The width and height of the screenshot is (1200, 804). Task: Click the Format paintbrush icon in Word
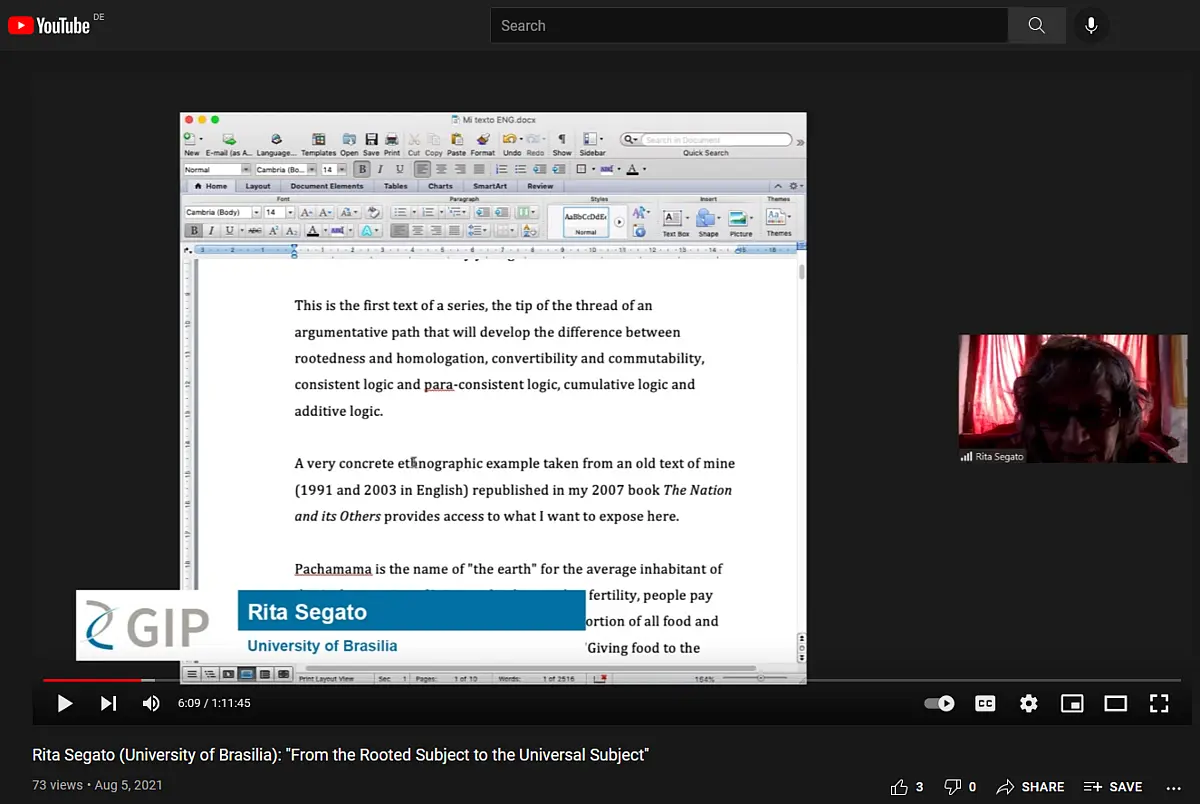click(483, 139)
